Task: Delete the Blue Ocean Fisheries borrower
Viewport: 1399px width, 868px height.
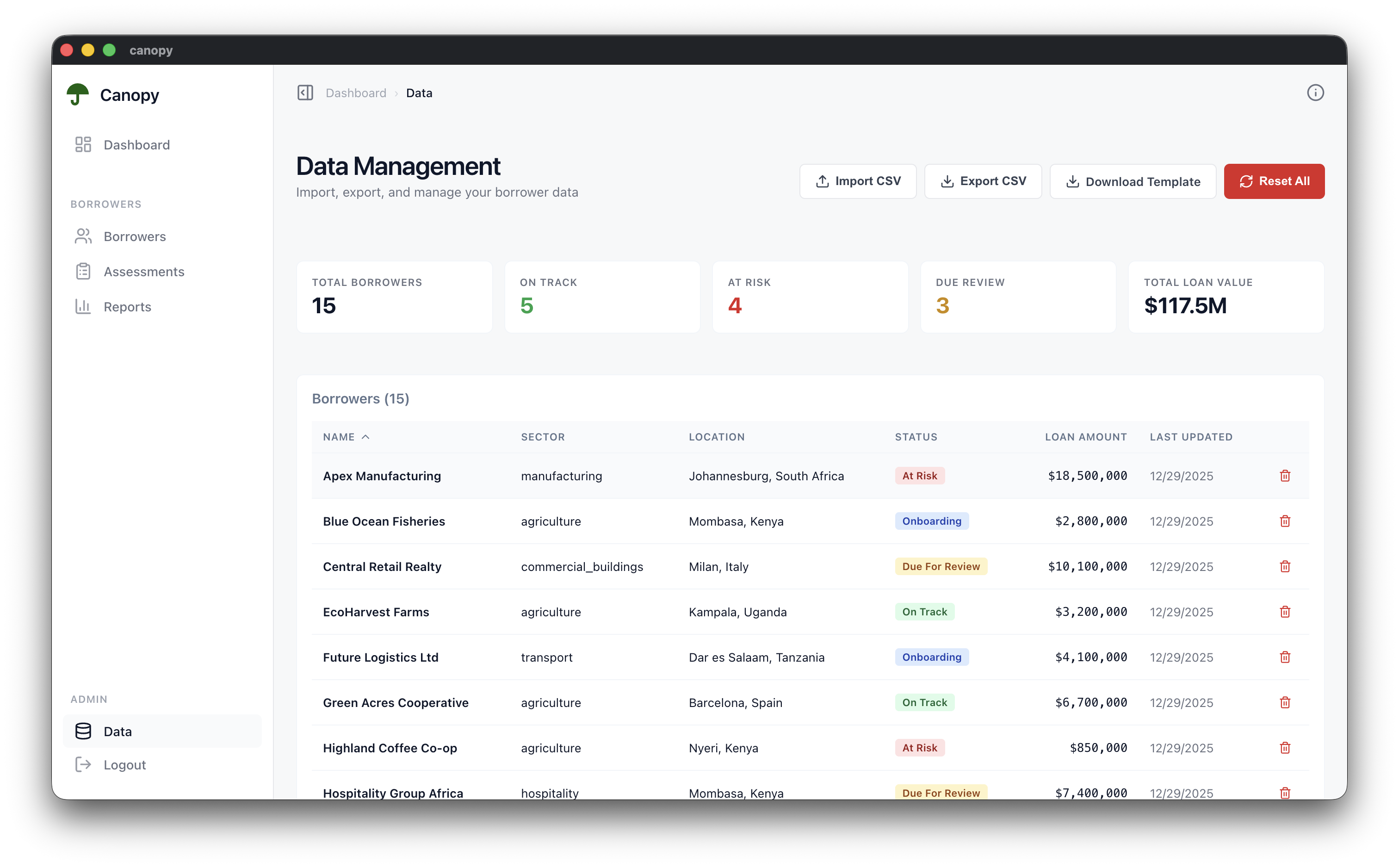Action: pos(1284,521)
